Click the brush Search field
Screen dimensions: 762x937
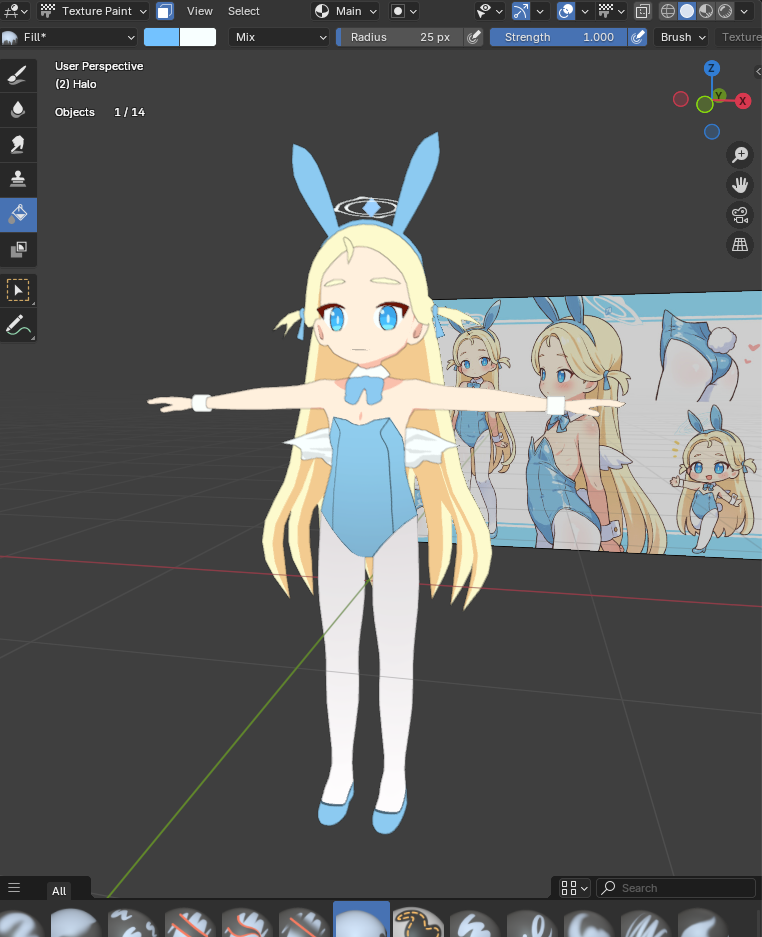675,888
